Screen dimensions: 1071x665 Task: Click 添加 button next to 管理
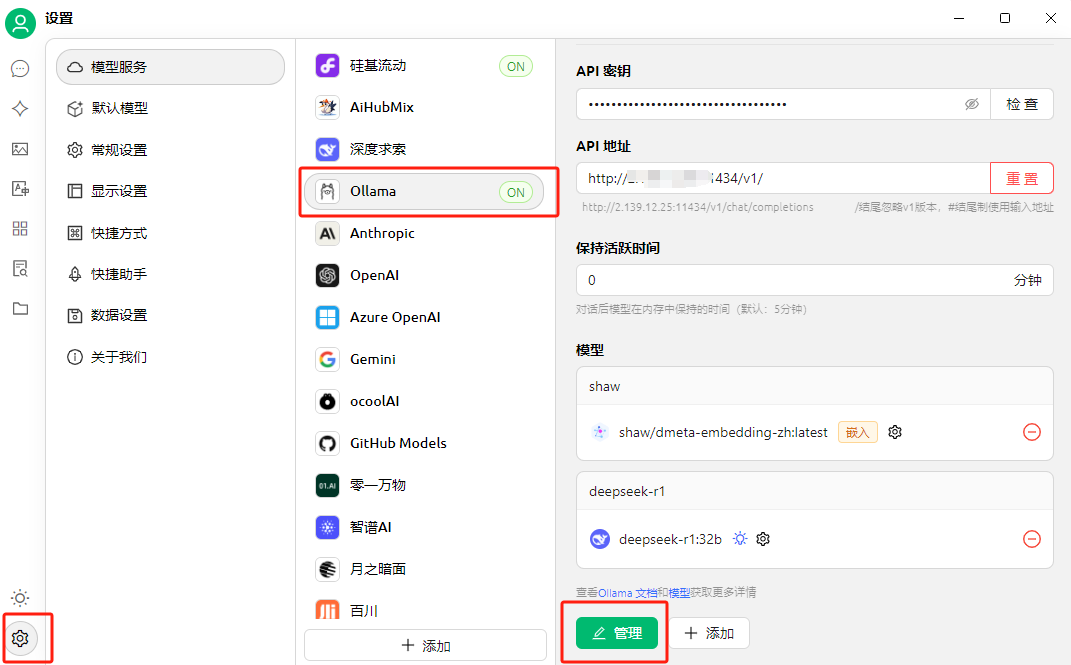[x=709, y=633]
